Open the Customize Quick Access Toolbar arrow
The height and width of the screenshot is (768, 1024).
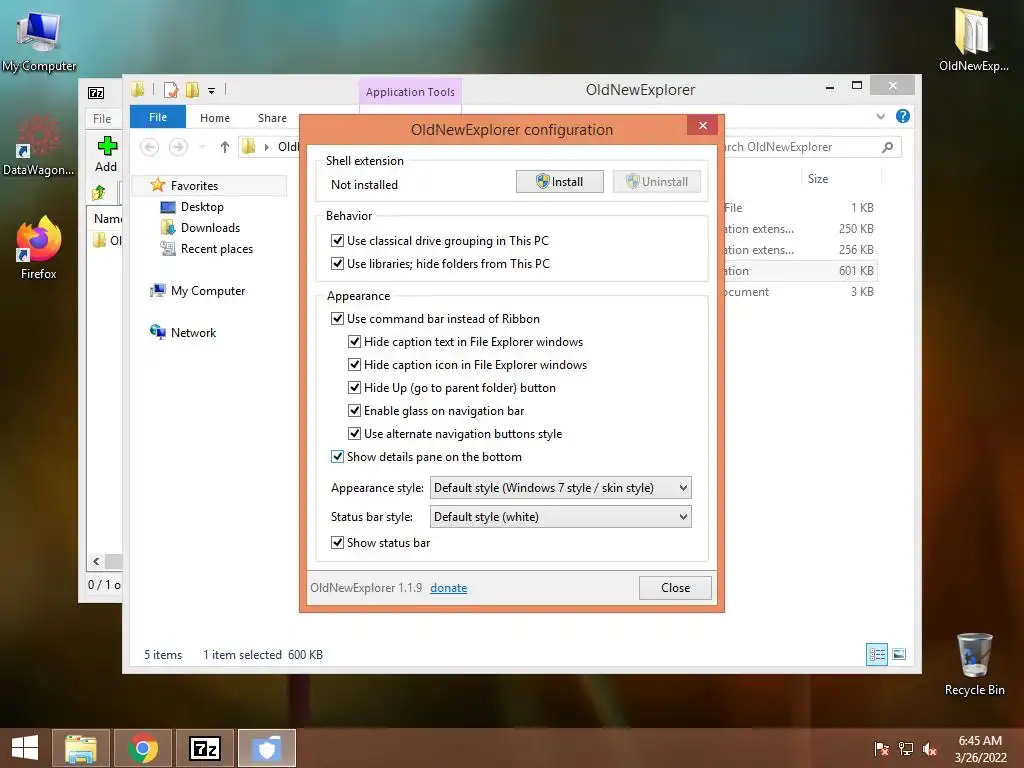(x=212, y=91)
